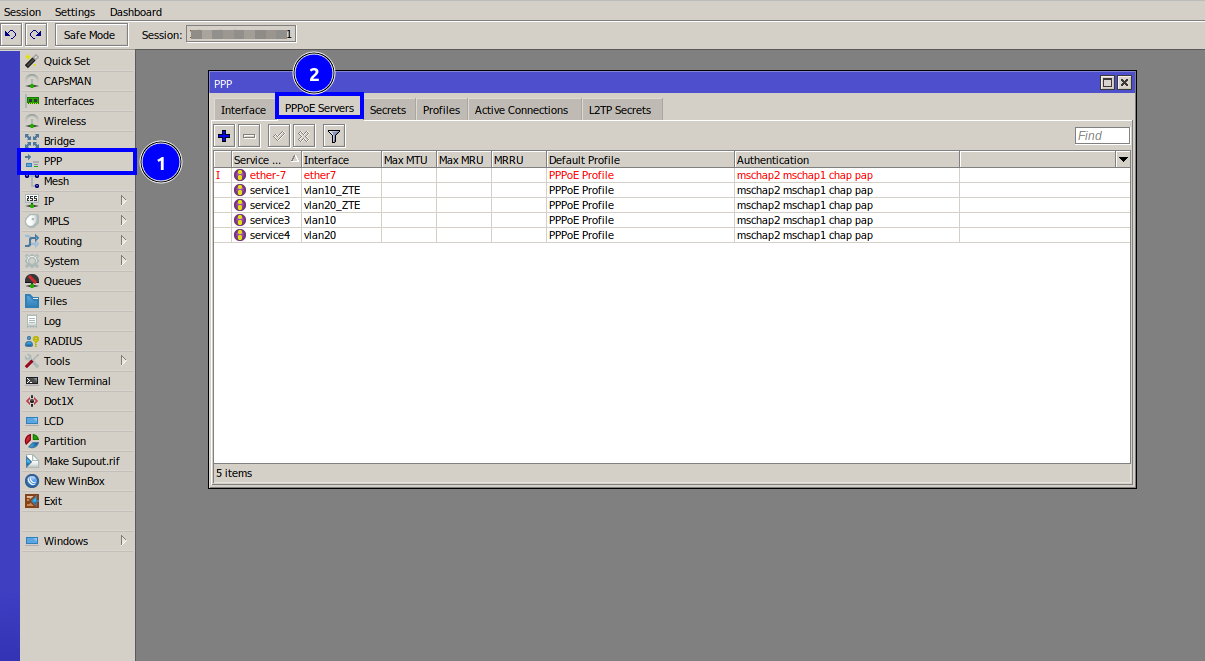
Task: Click the Find search field
Action: pos(1102,136)
